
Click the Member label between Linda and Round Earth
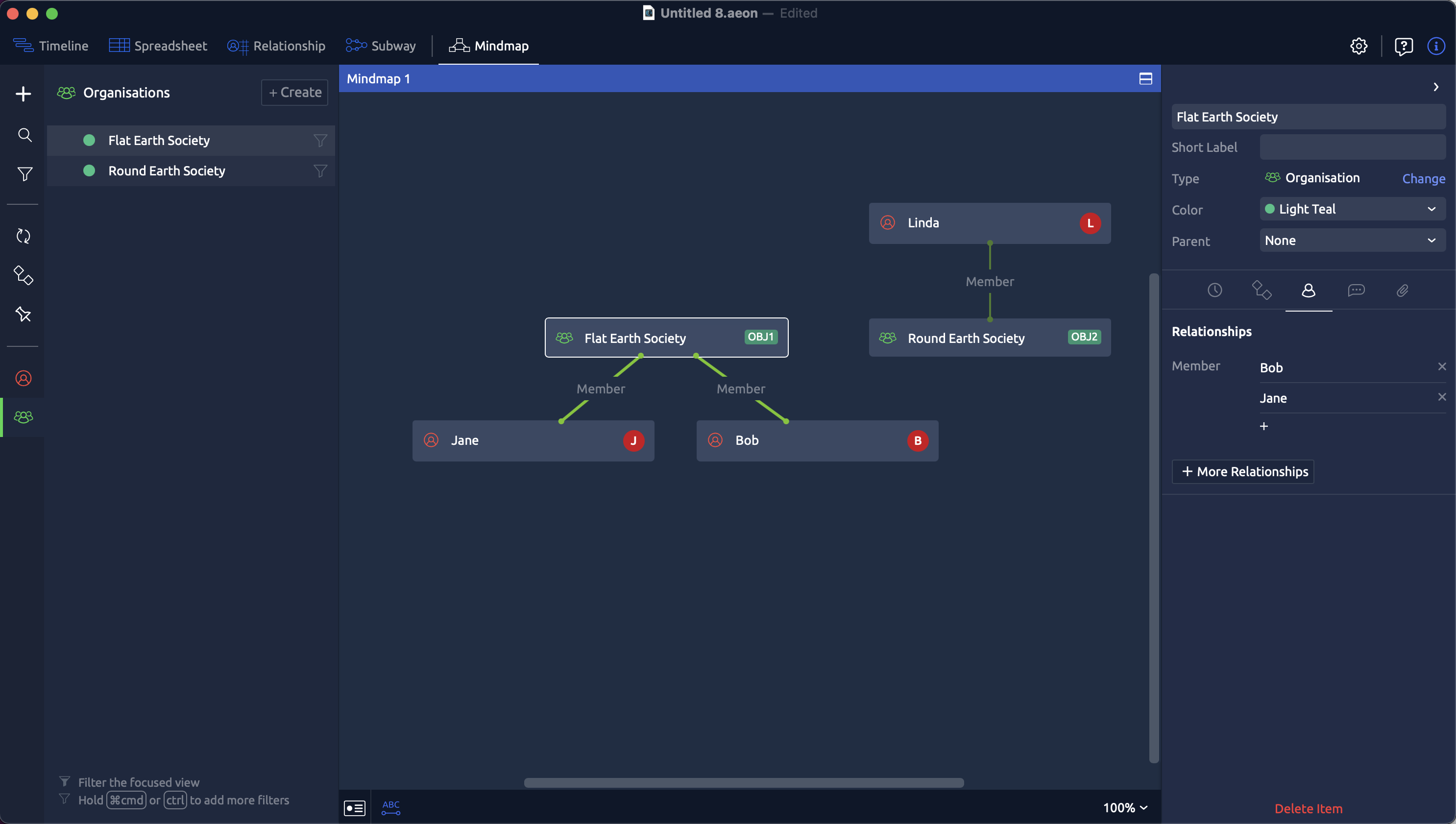click(x=990, y=281)
